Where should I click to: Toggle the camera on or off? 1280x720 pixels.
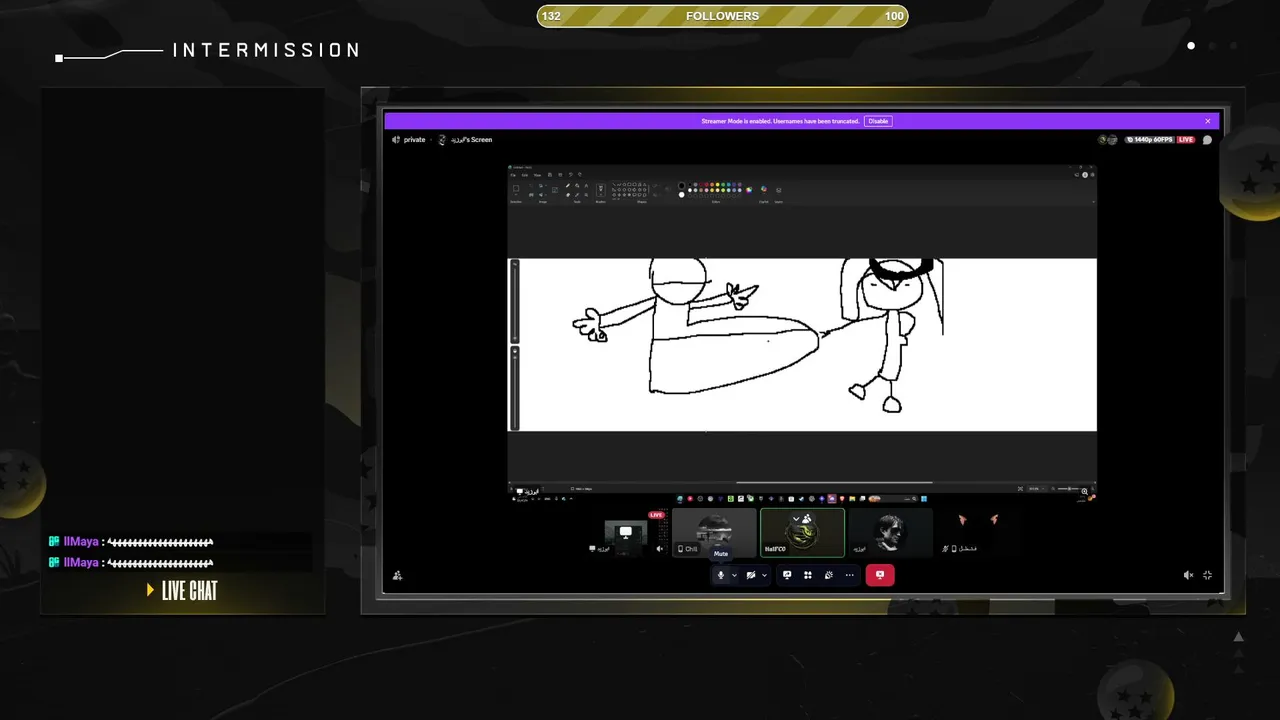(x=750, y=575)
